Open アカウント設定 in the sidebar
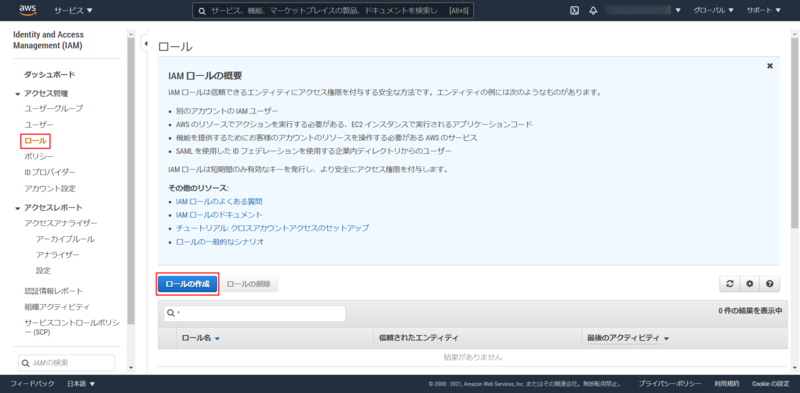The height and width of the screenshot is (393, 800). click(x=50, y=188)
